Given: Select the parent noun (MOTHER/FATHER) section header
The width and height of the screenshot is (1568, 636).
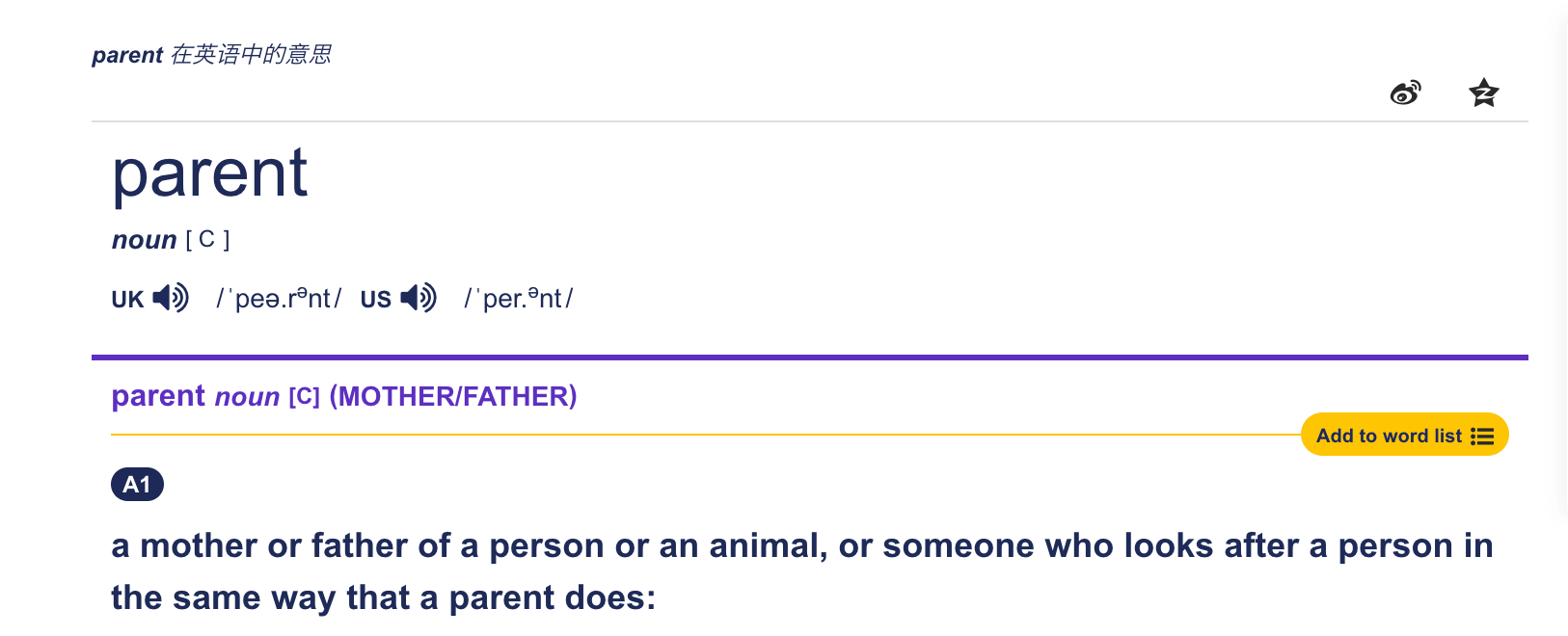Looking at the screenshot, I should point(343,395).
